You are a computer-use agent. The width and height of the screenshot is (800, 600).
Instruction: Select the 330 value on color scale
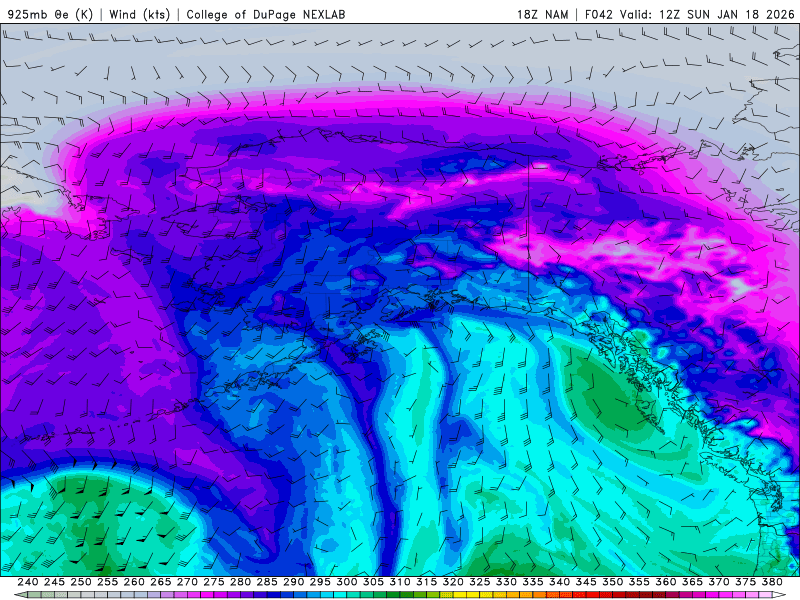(506, 582)
